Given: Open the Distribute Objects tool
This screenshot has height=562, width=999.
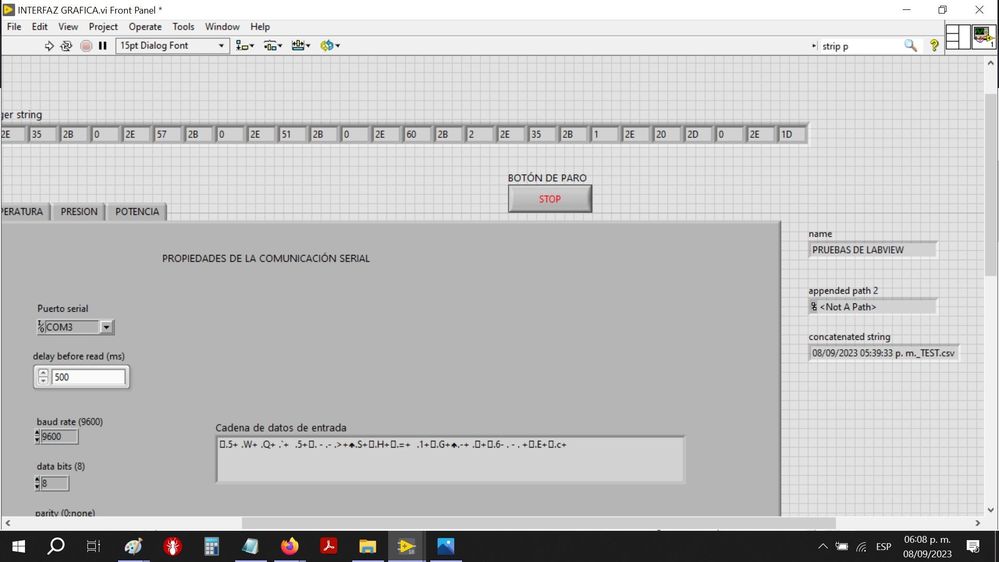Looking at the screenshot, I should click(x=273, y=46).
